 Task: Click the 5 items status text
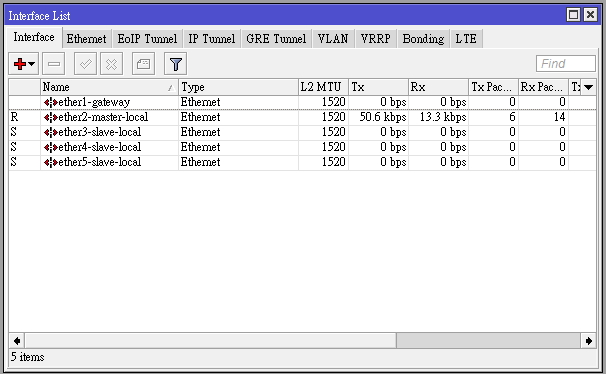pyautogui.click(x=27, y=357)
